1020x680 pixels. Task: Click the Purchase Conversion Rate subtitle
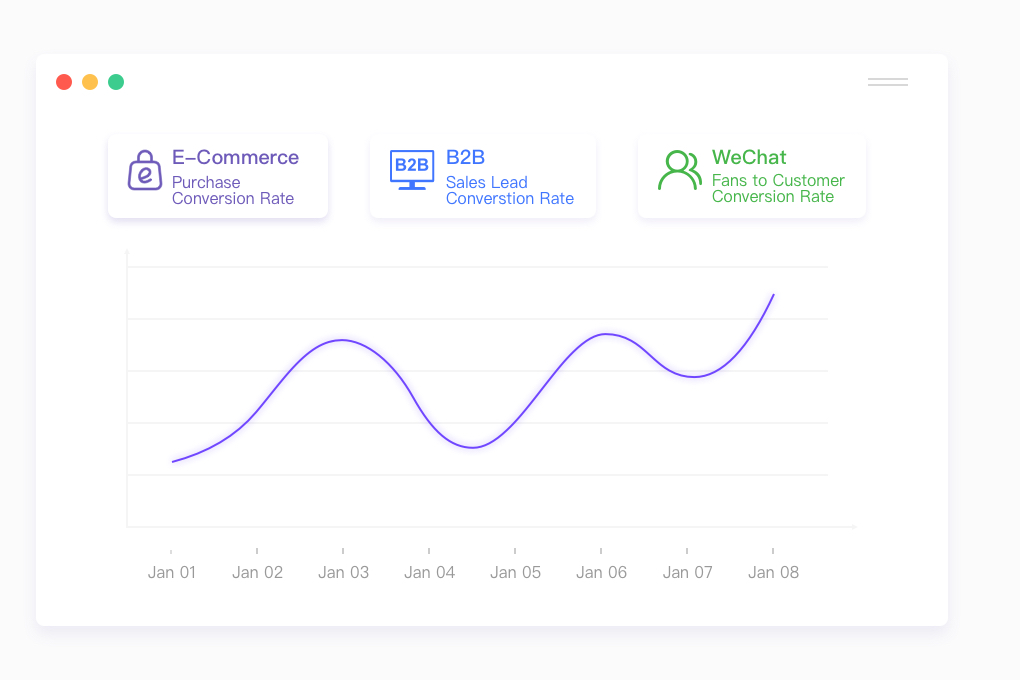(233, 190)
